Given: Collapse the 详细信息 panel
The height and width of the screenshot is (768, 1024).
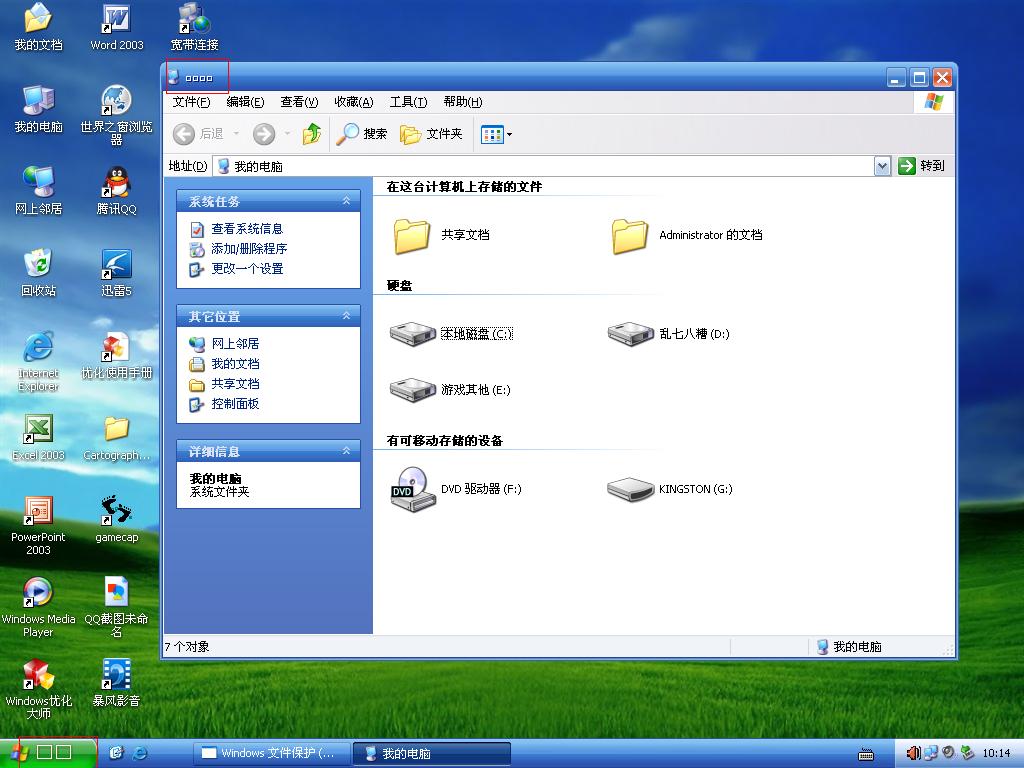Looking at the screenshot, I should point(347,451).
